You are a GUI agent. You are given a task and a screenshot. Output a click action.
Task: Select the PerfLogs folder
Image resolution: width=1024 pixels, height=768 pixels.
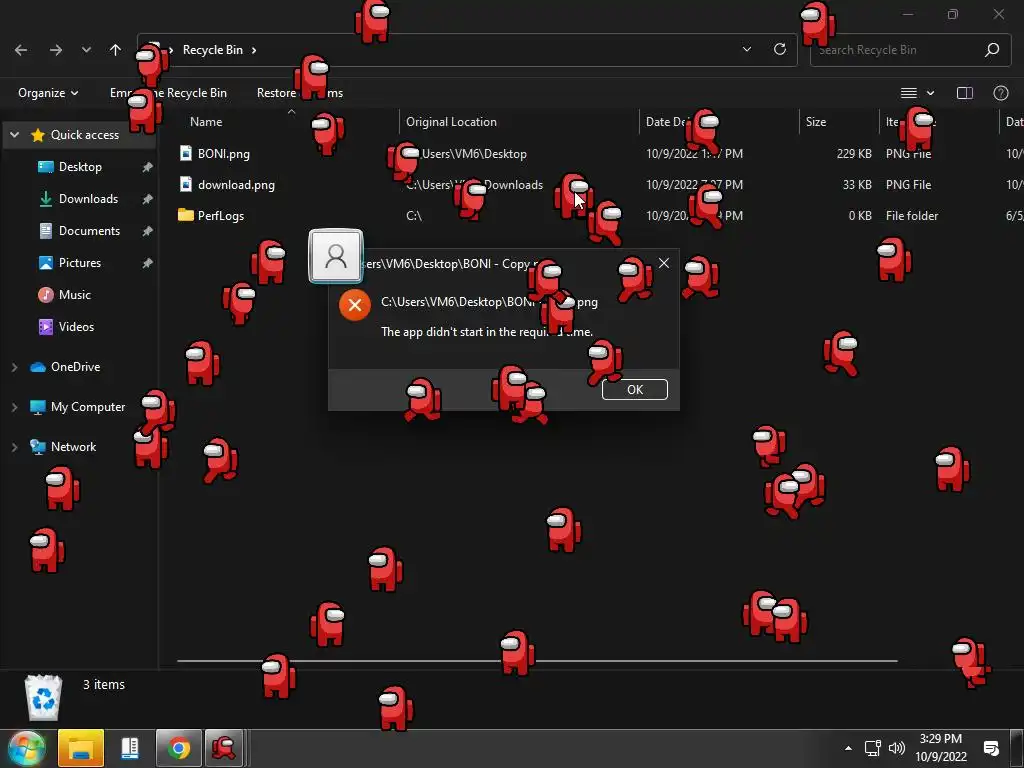coord(221,216)
